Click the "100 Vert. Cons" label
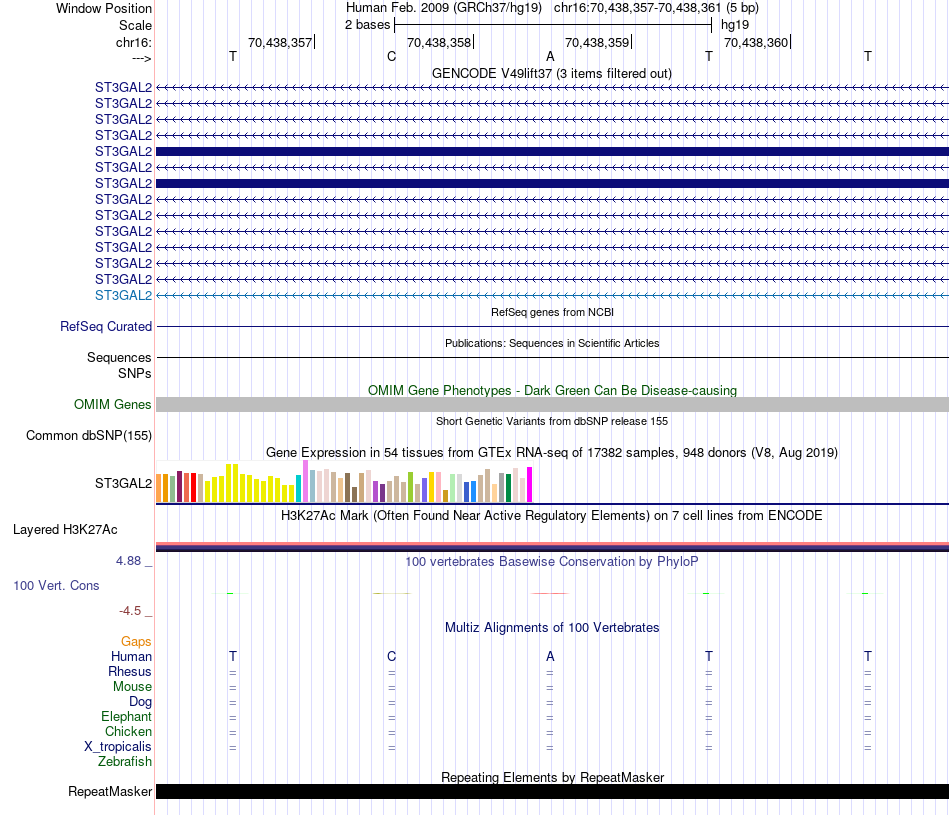The height and width of the screenshot is (815, 950). point(56,585)
